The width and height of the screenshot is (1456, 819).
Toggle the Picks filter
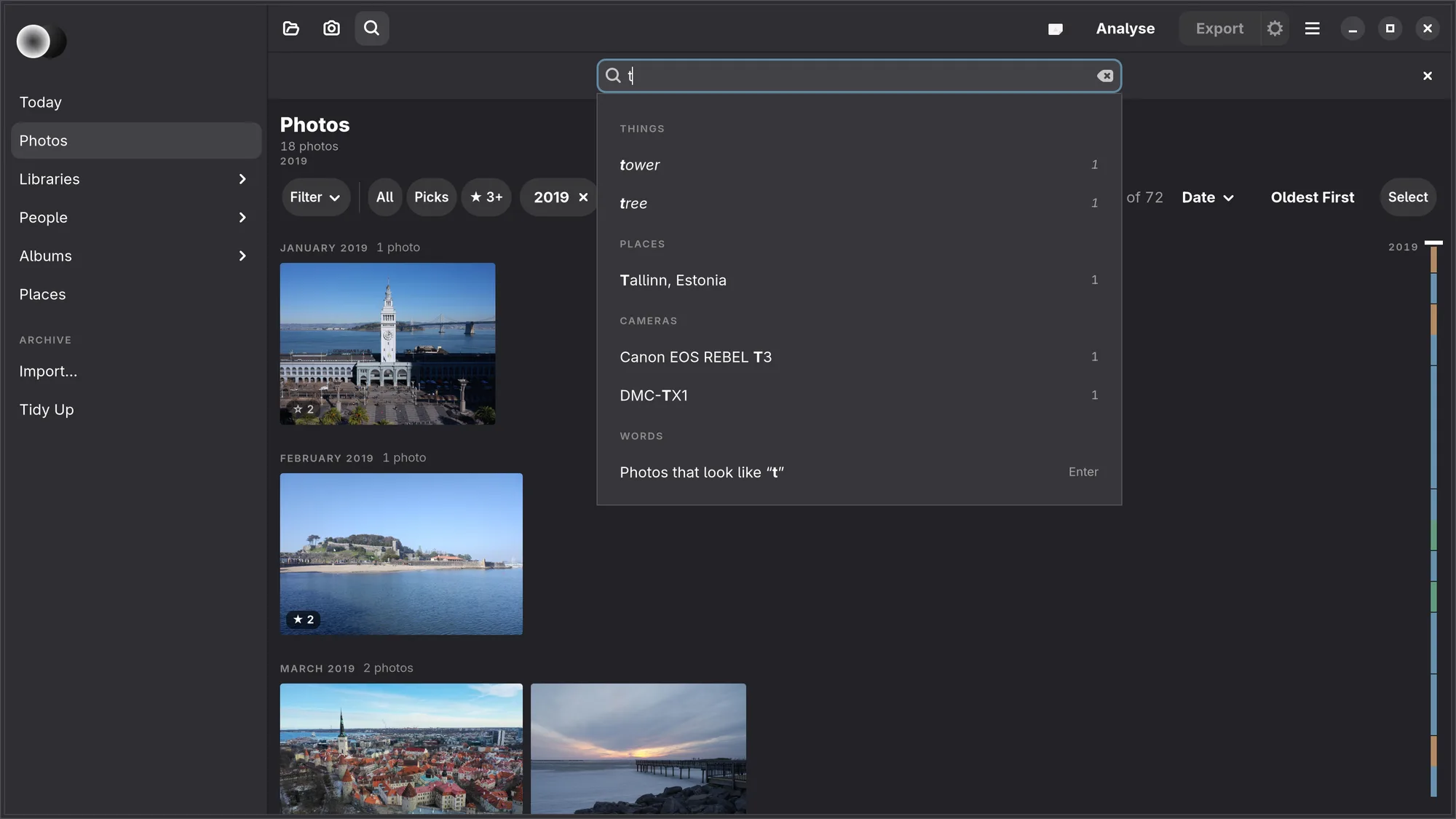(432, 197)
